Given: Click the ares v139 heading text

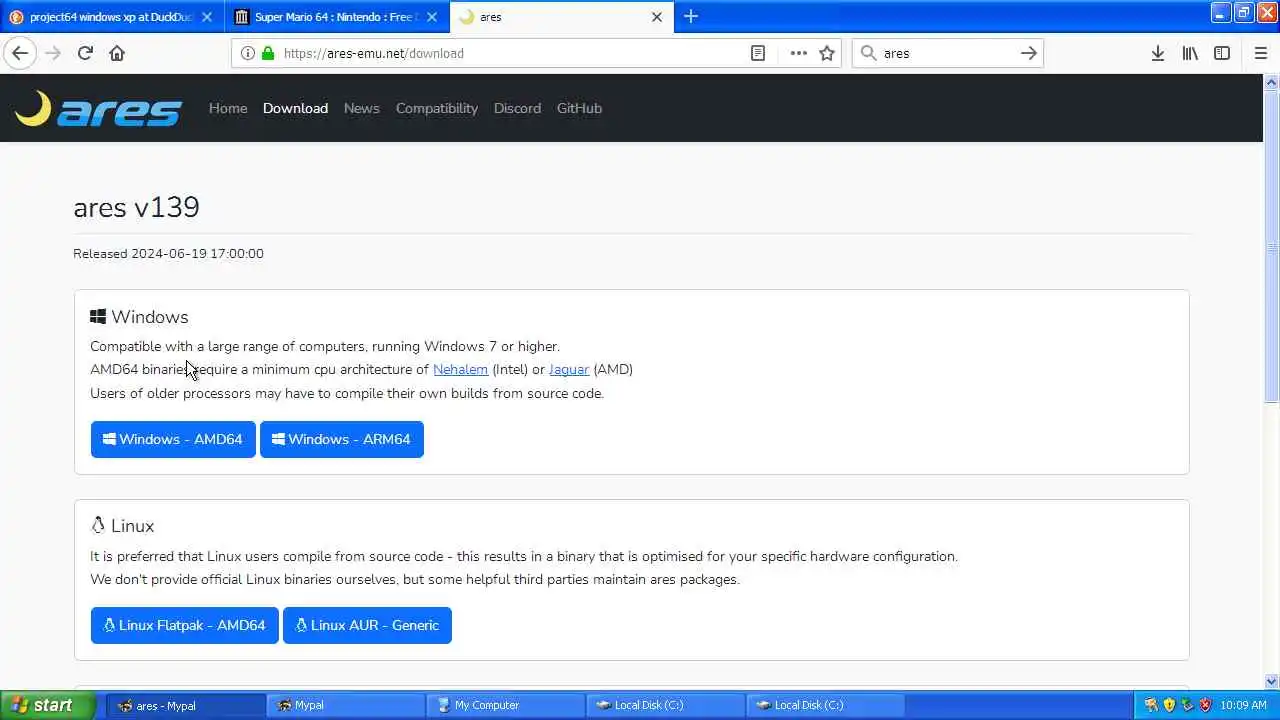Looking at the screenshot, I should pyautogui.click(x=136, y=207).
